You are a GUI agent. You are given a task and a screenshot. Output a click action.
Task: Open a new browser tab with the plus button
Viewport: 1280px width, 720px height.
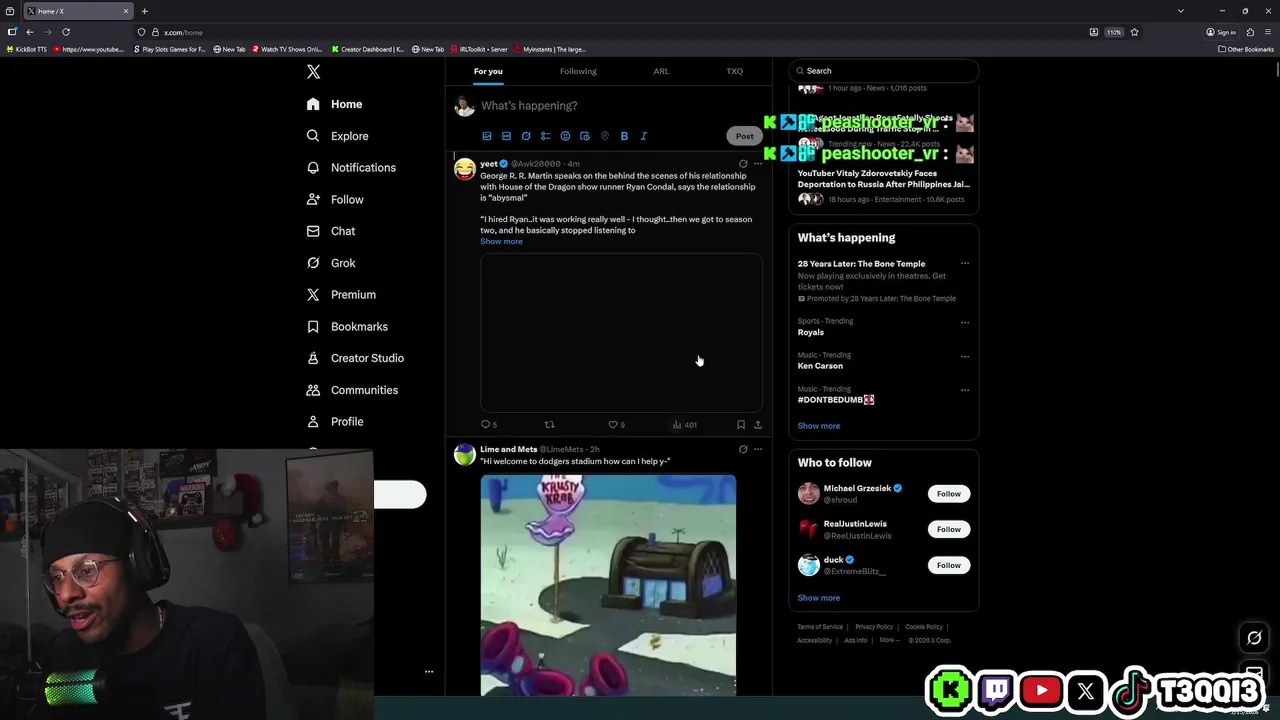coord(144,11)
